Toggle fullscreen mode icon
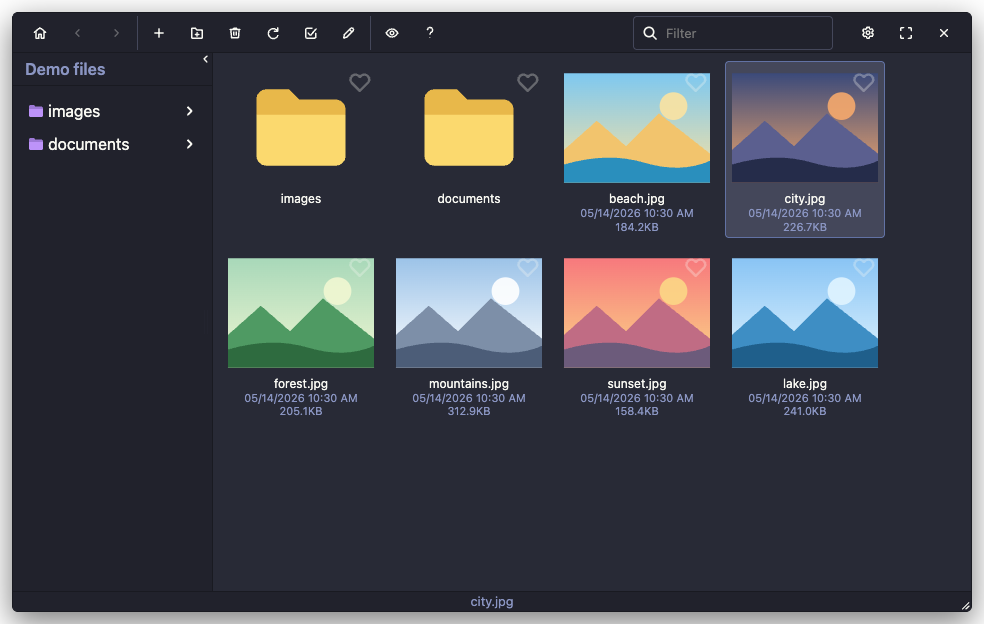 (906, 33)
